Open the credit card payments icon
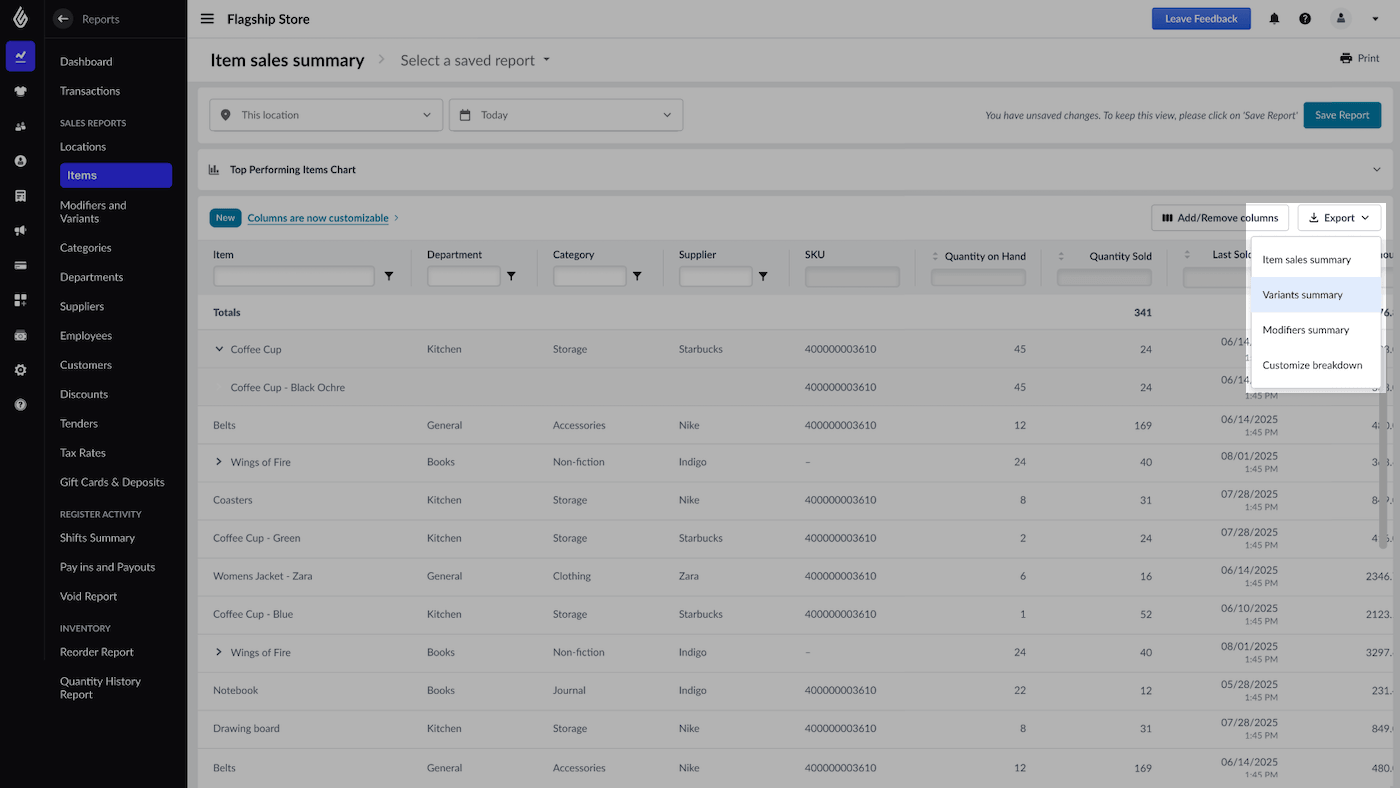Image resolution: width=1400 pixels, height=788 pixels. [x=20, y=265]
